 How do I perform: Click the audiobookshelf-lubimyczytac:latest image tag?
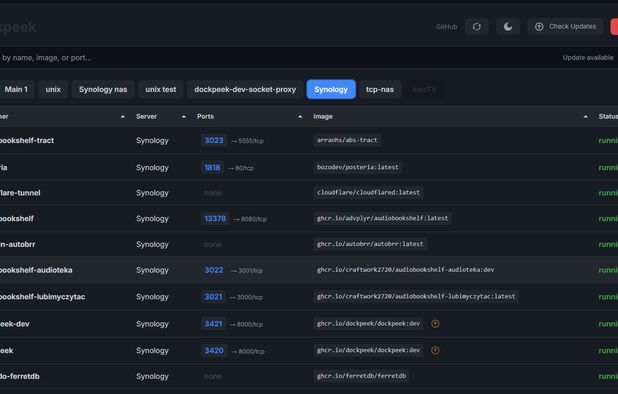click(x=416, y=296)
